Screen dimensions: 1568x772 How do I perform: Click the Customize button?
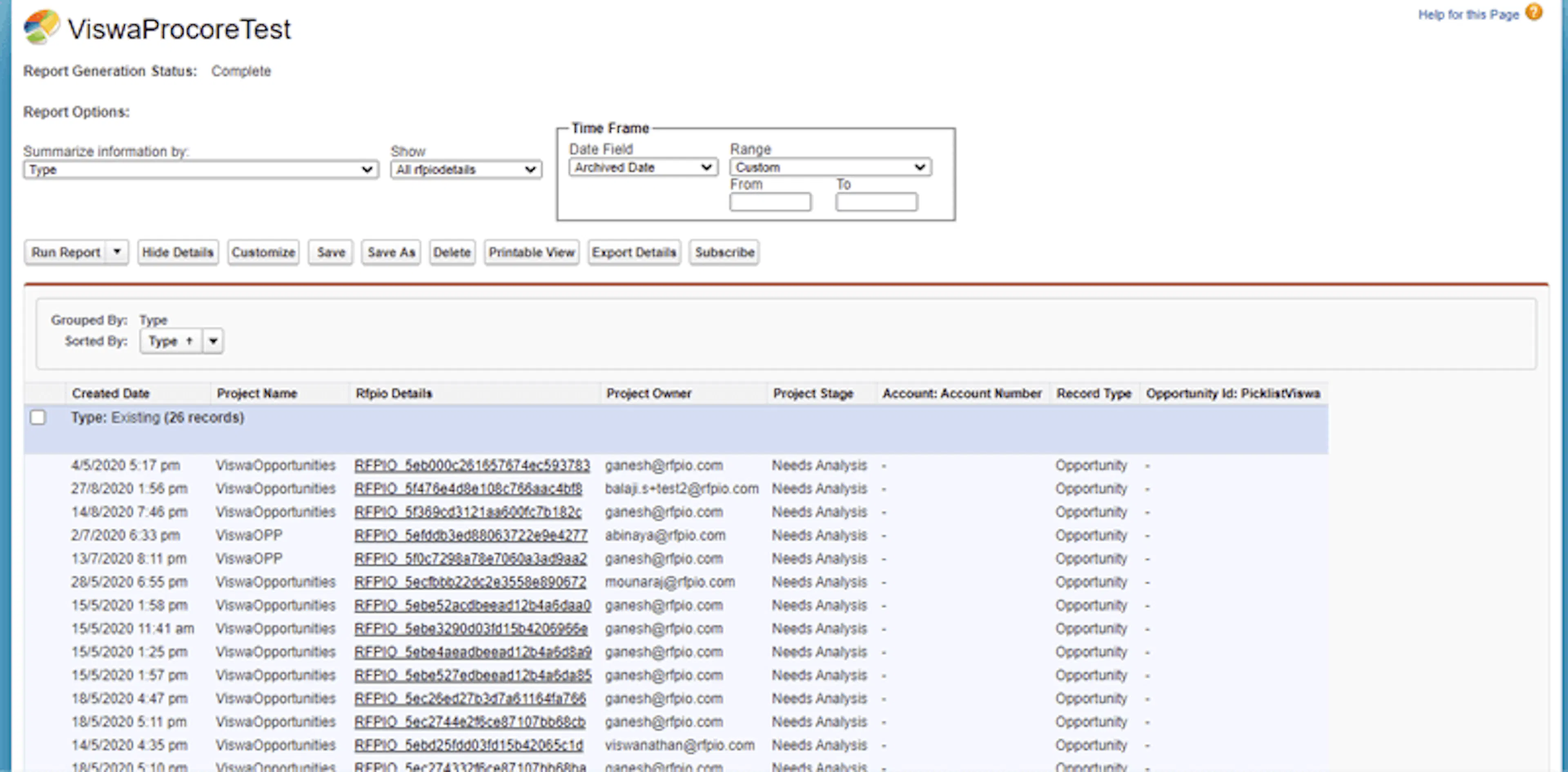(263, 252)
